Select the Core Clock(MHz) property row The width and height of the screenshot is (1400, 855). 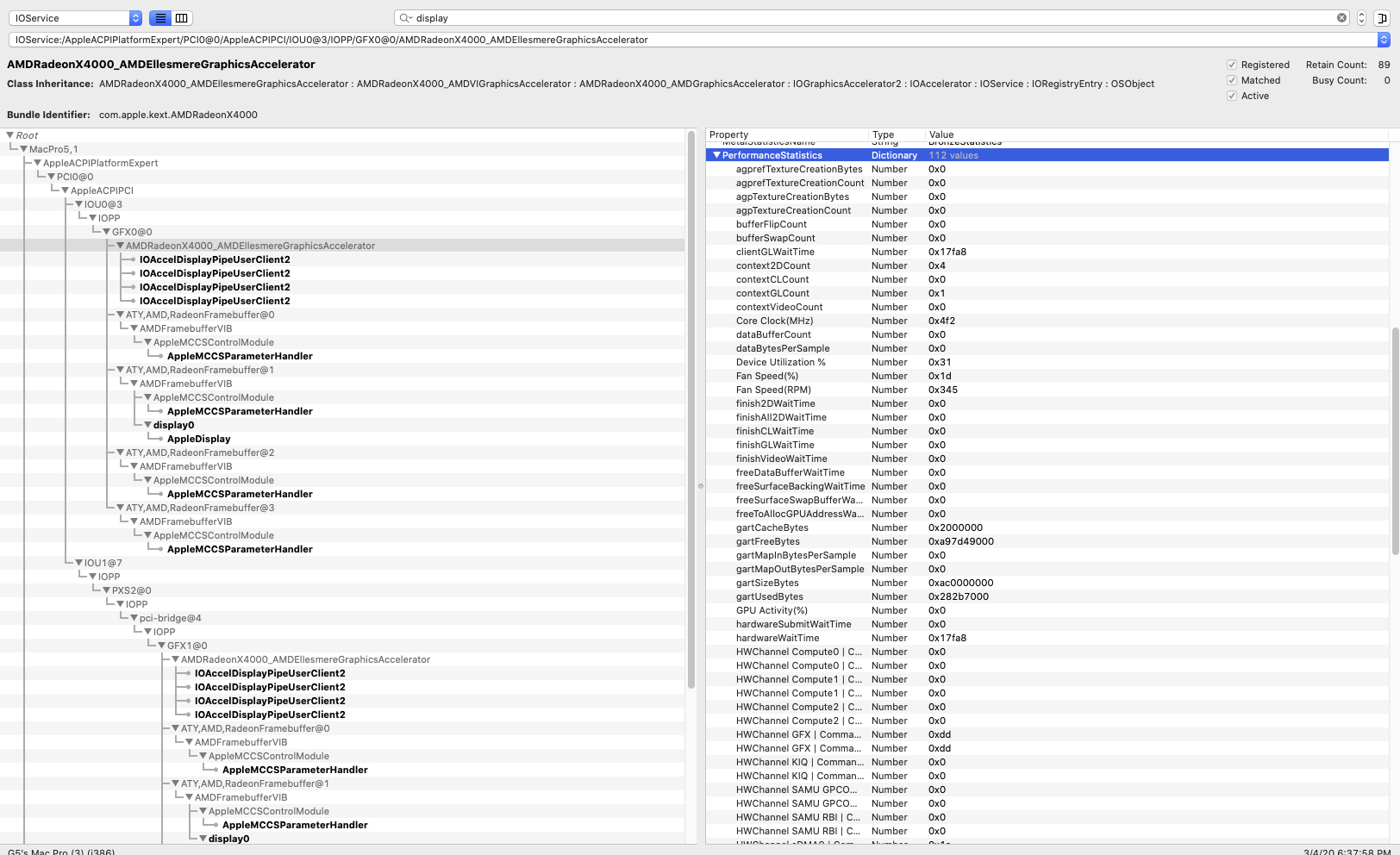[1047, 321]
